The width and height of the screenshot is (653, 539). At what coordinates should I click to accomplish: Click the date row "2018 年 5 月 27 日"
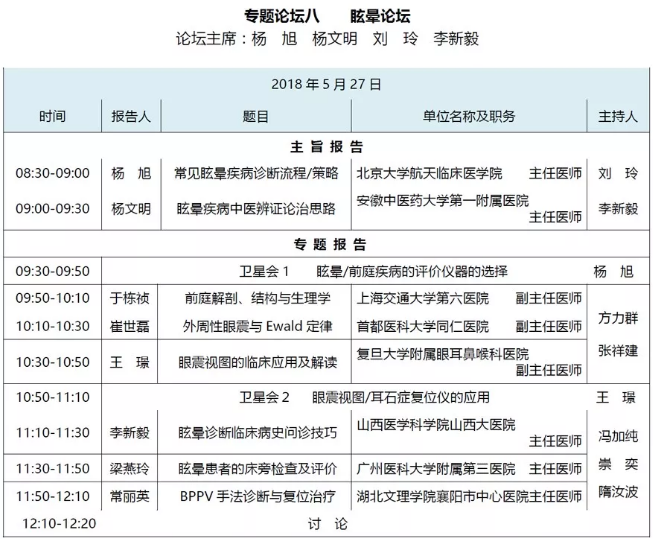click(326, 84)
